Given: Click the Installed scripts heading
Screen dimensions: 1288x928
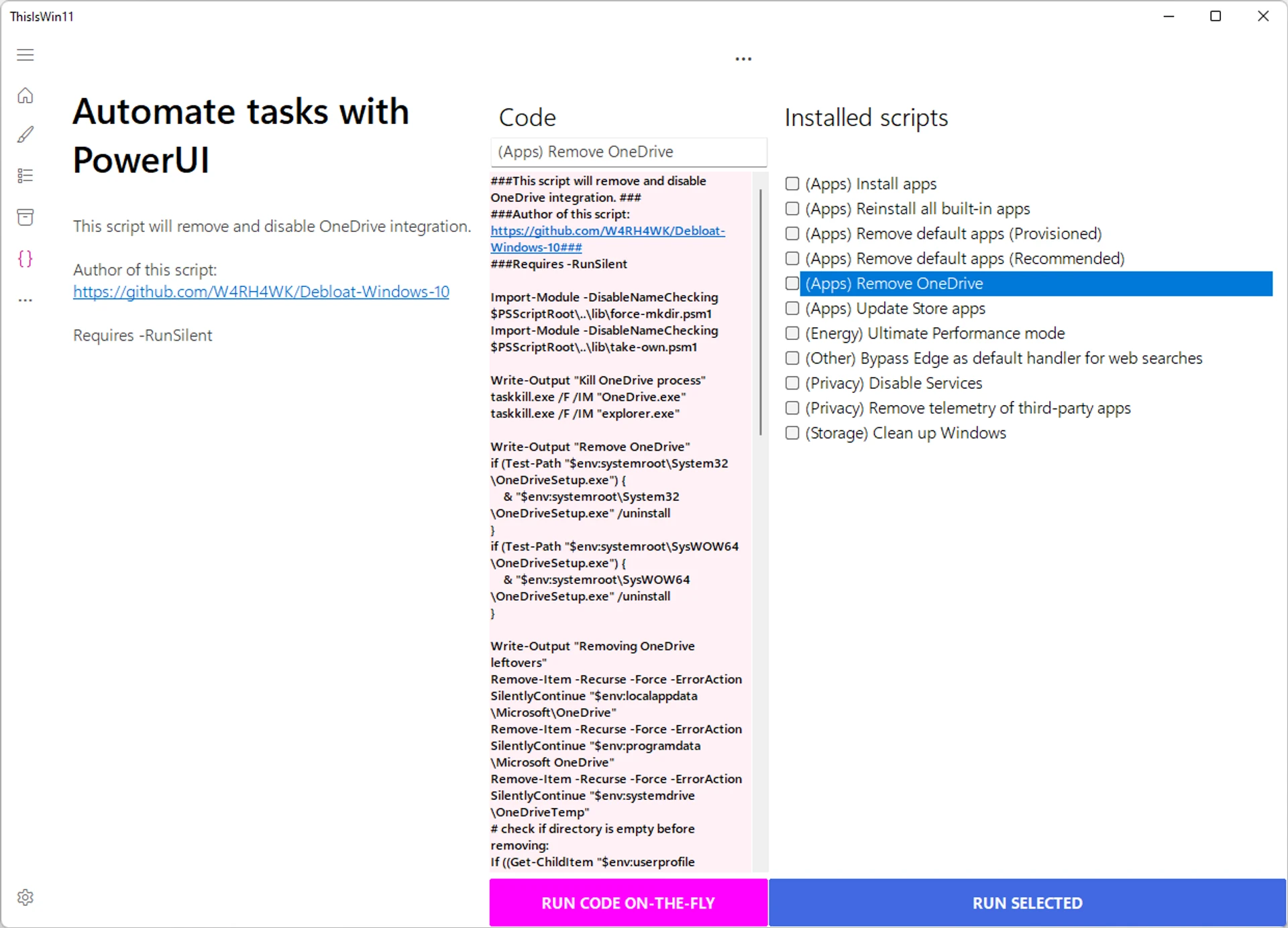Looking at the screenshot, I should [x=866, y=118].
